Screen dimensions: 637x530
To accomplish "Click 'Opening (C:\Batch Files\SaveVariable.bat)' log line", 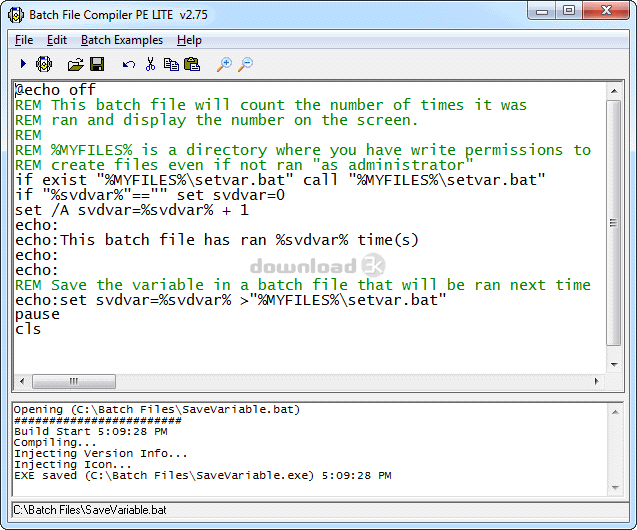I will pos(157,409).
